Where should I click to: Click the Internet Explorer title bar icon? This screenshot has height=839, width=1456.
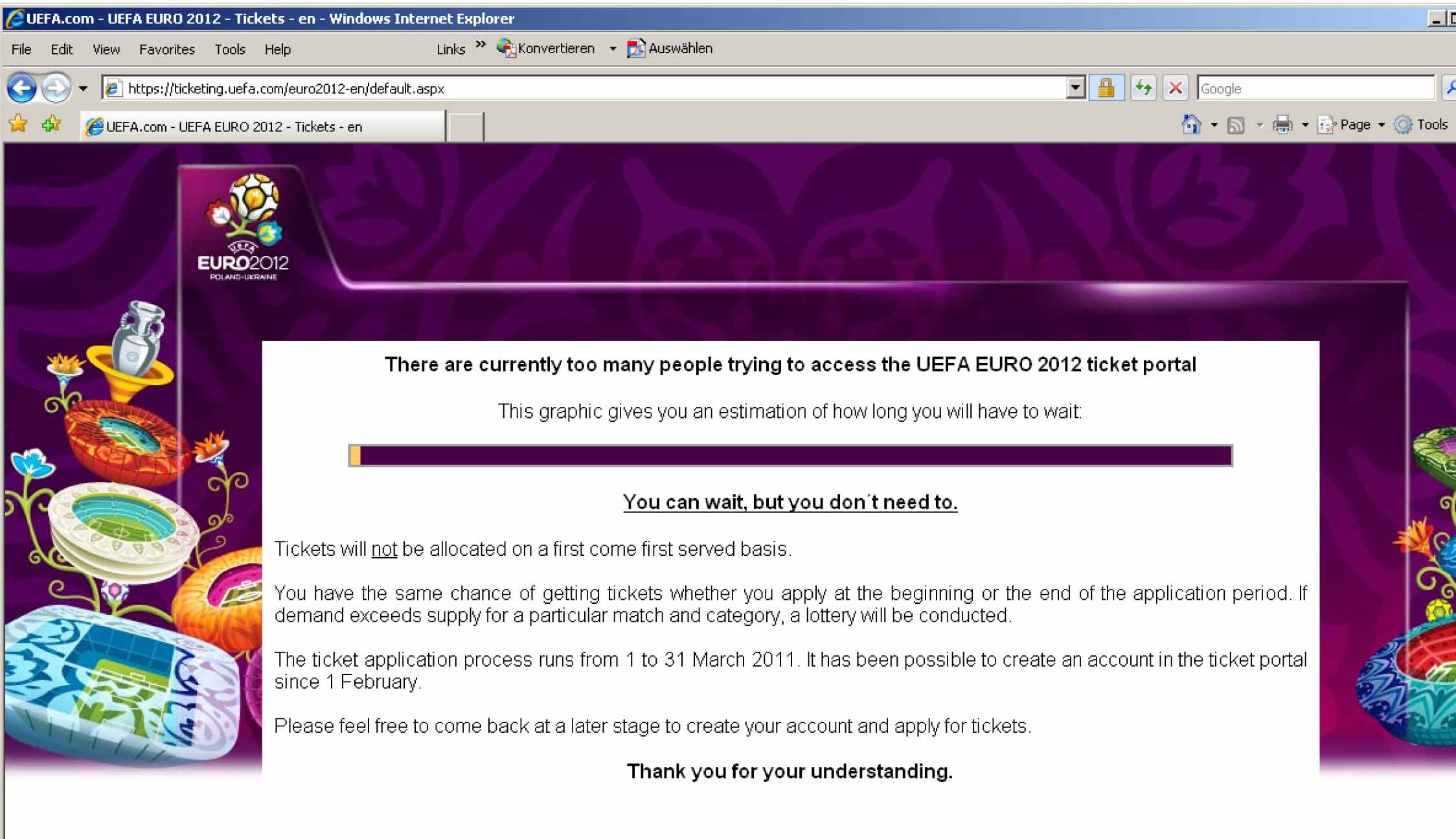(x=14, y=19)
